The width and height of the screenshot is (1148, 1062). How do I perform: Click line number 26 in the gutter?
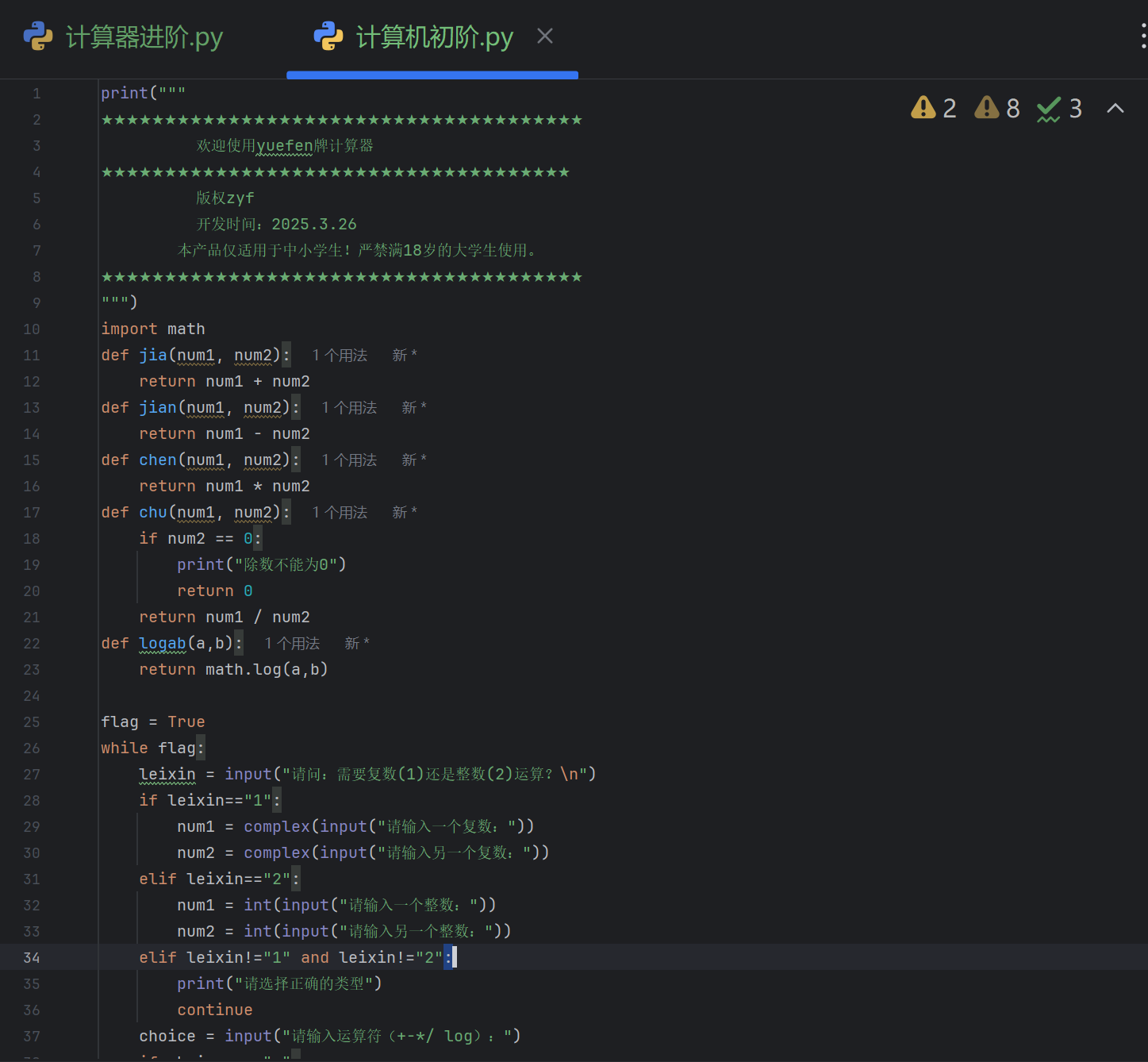[32, 748]
